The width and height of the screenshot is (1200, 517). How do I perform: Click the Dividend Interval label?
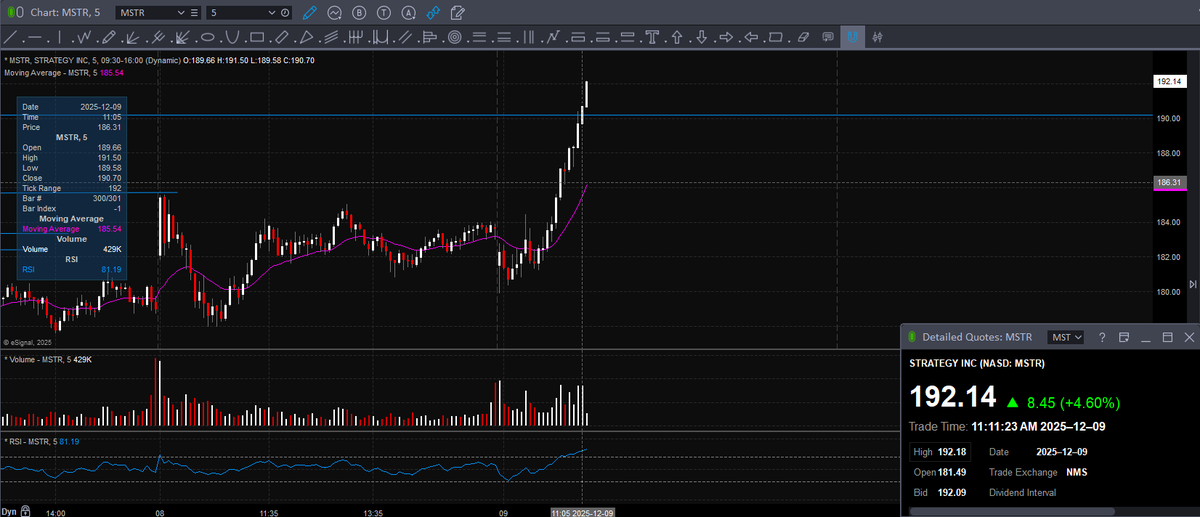point(1022,492)
